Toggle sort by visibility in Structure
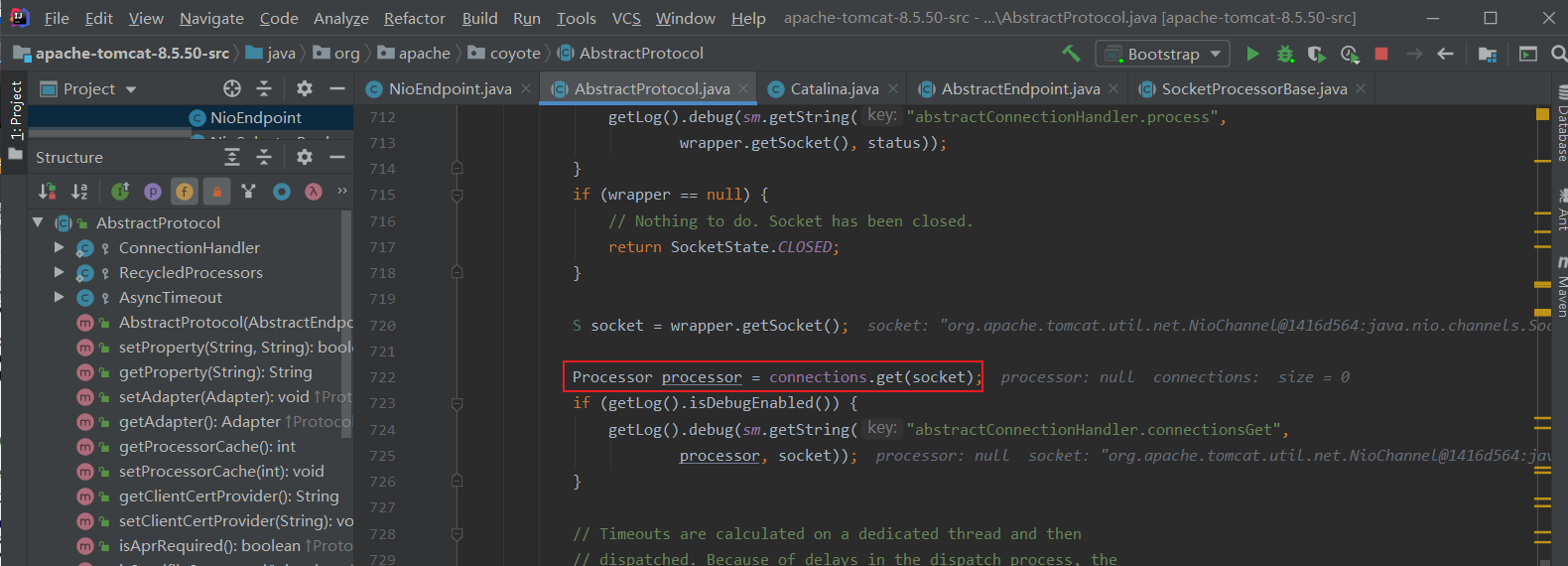The image size is (1568, 566). 47,192
